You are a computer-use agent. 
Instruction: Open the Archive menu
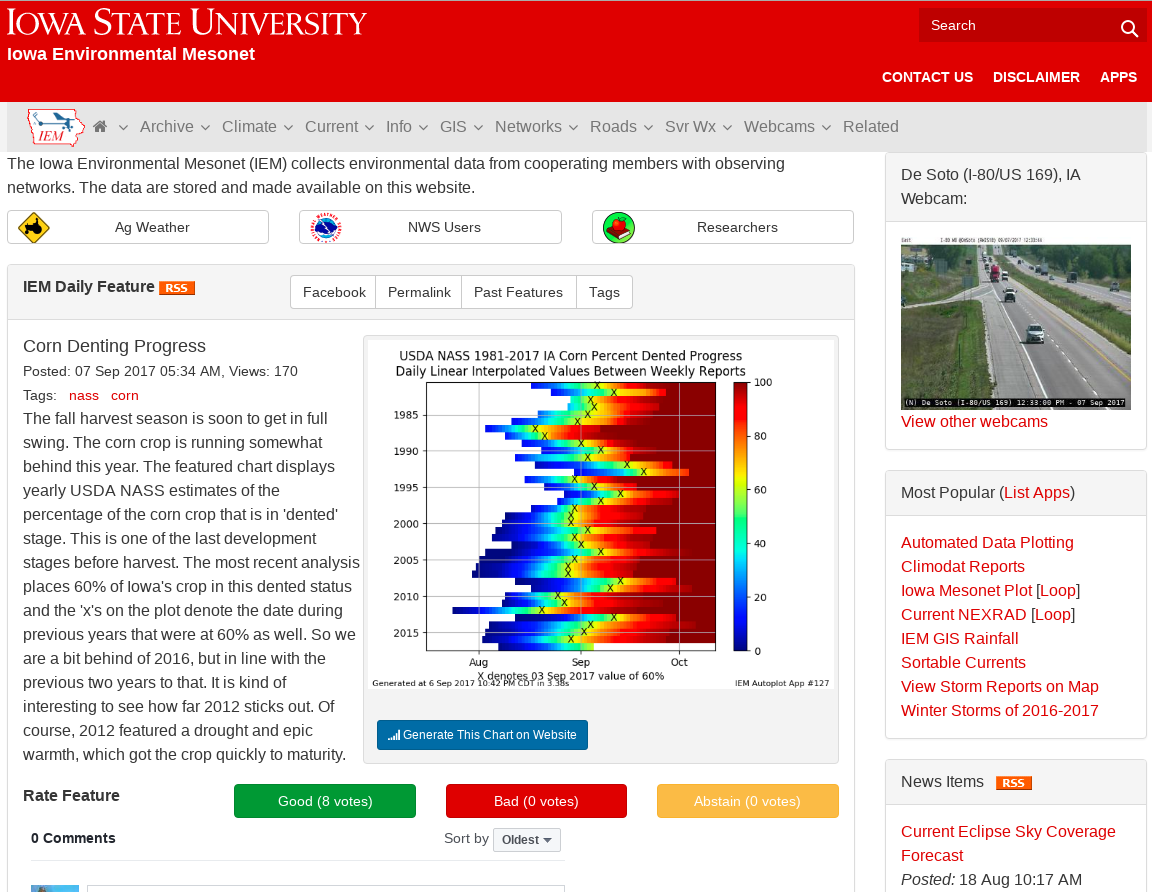(175, 126)
